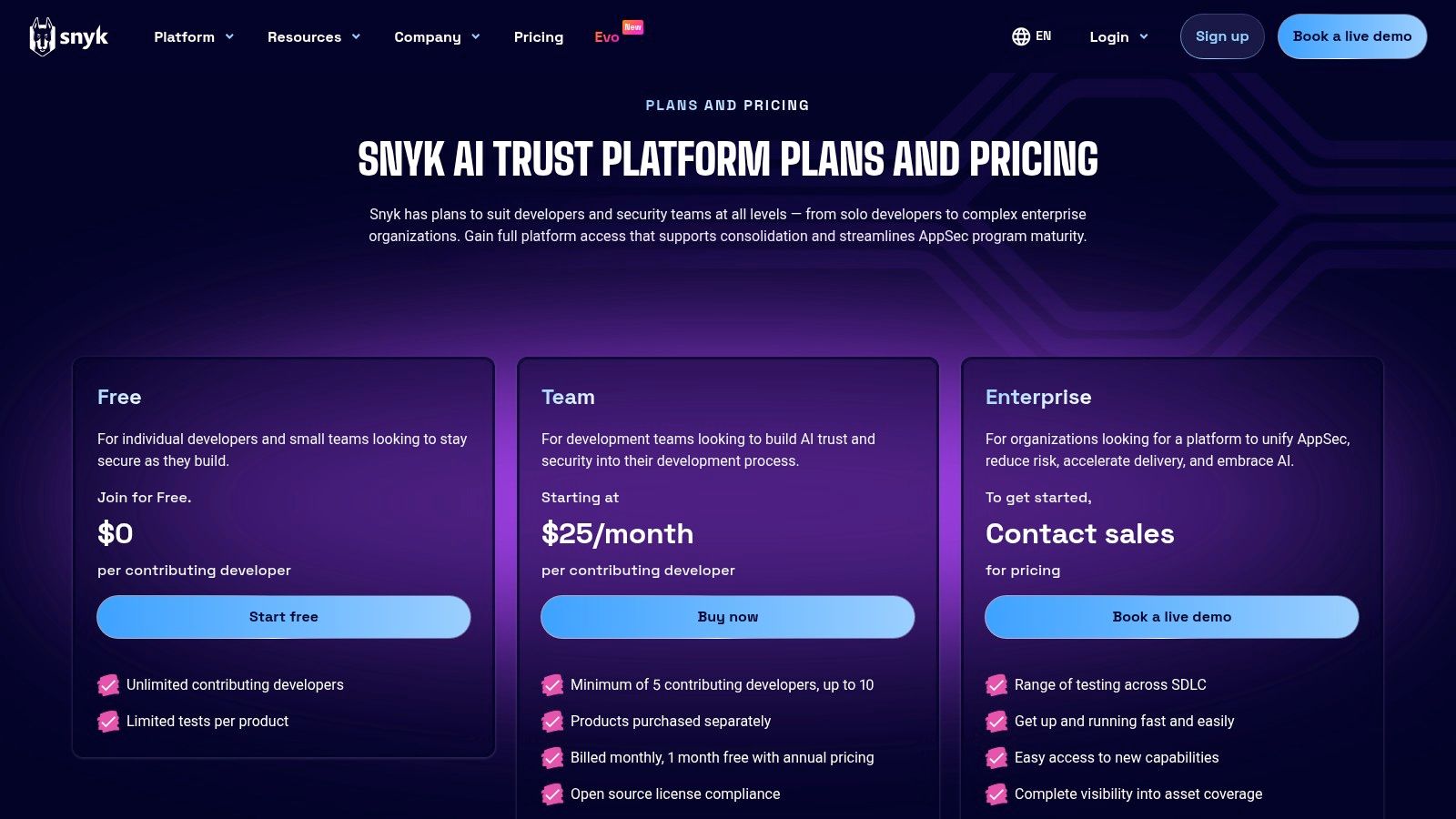The width and height of the screenshot is (1456, 819).
Task: Click Book a live demo on Enterprise card
Action: click(1171, 616)
